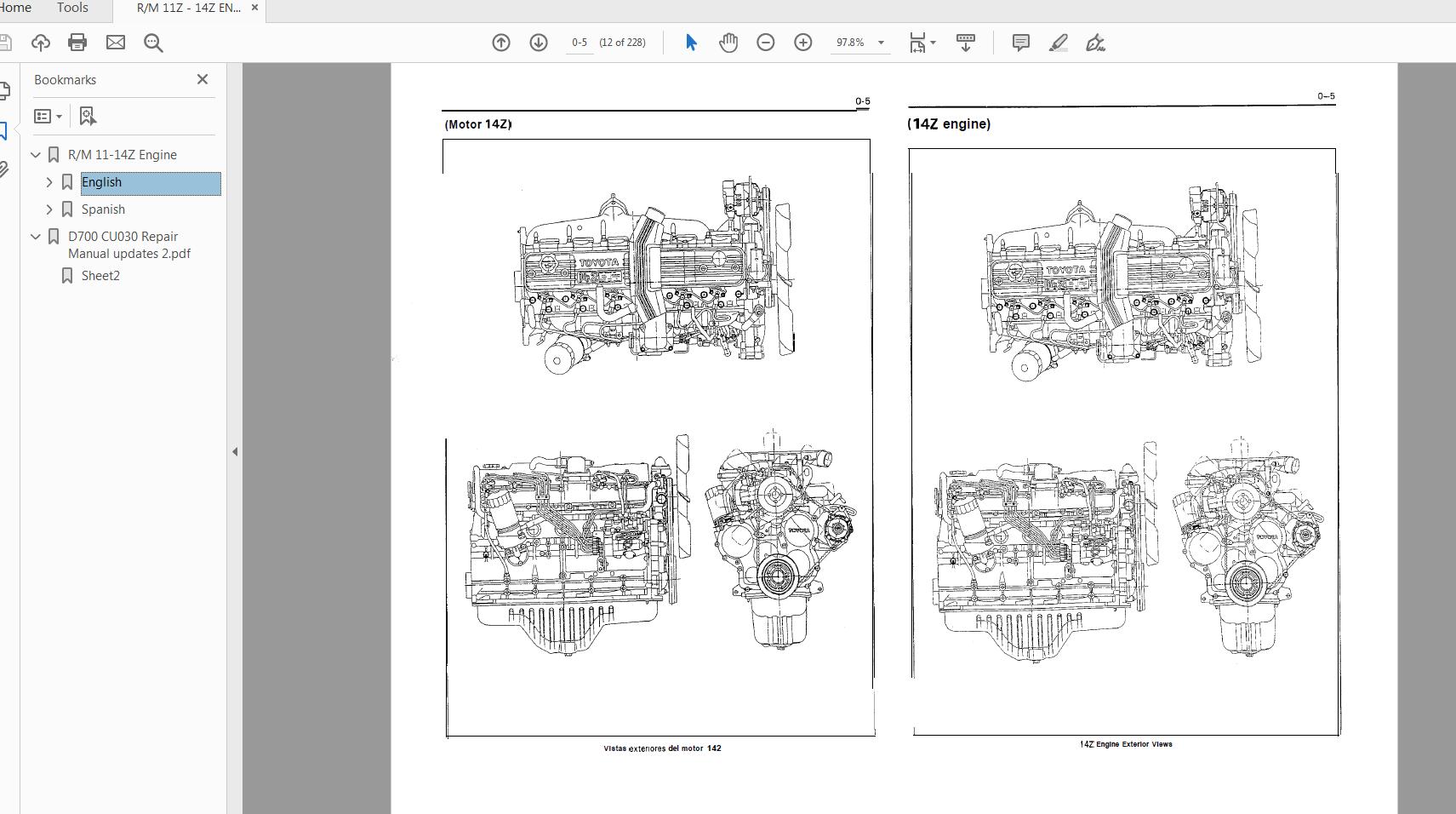Select the R/M 11-14Z Engine bookmark
Image resolution: width=1456 pixels, height=814 pixels.
[x=123, y=155]
